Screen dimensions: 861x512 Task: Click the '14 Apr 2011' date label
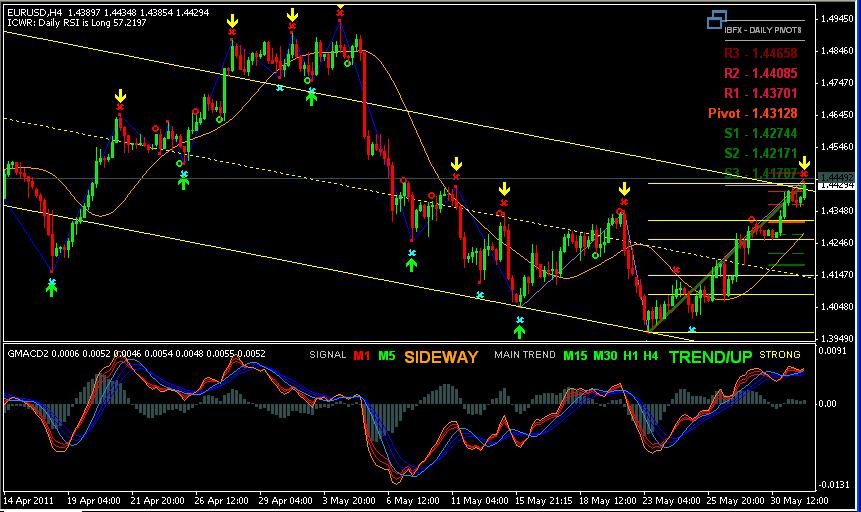pyautogui.click(x=29, y=500)
